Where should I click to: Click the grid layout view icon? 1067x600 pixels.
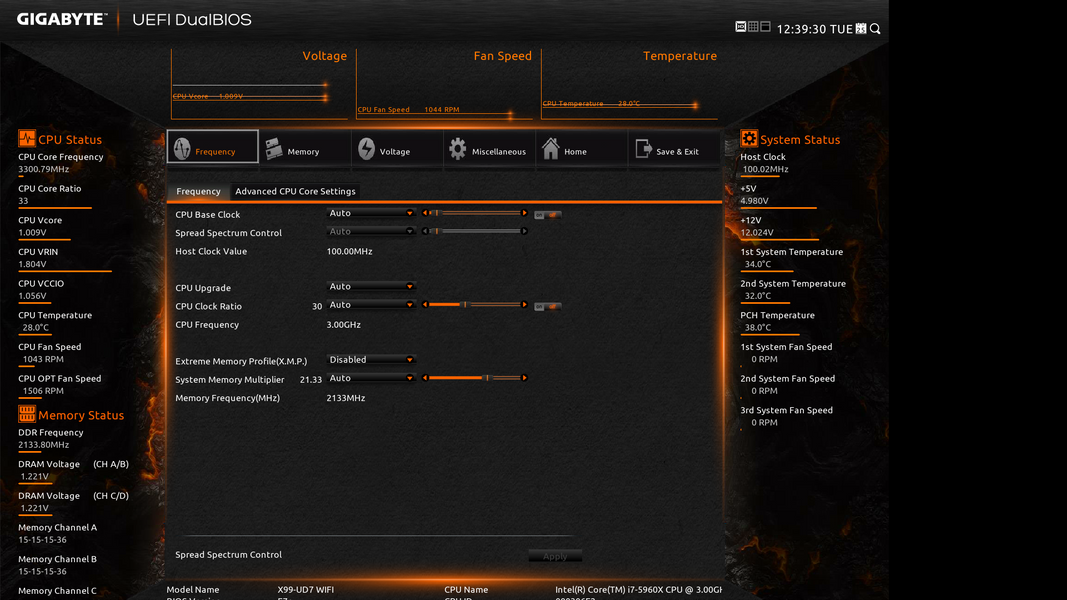pos(753,28)
